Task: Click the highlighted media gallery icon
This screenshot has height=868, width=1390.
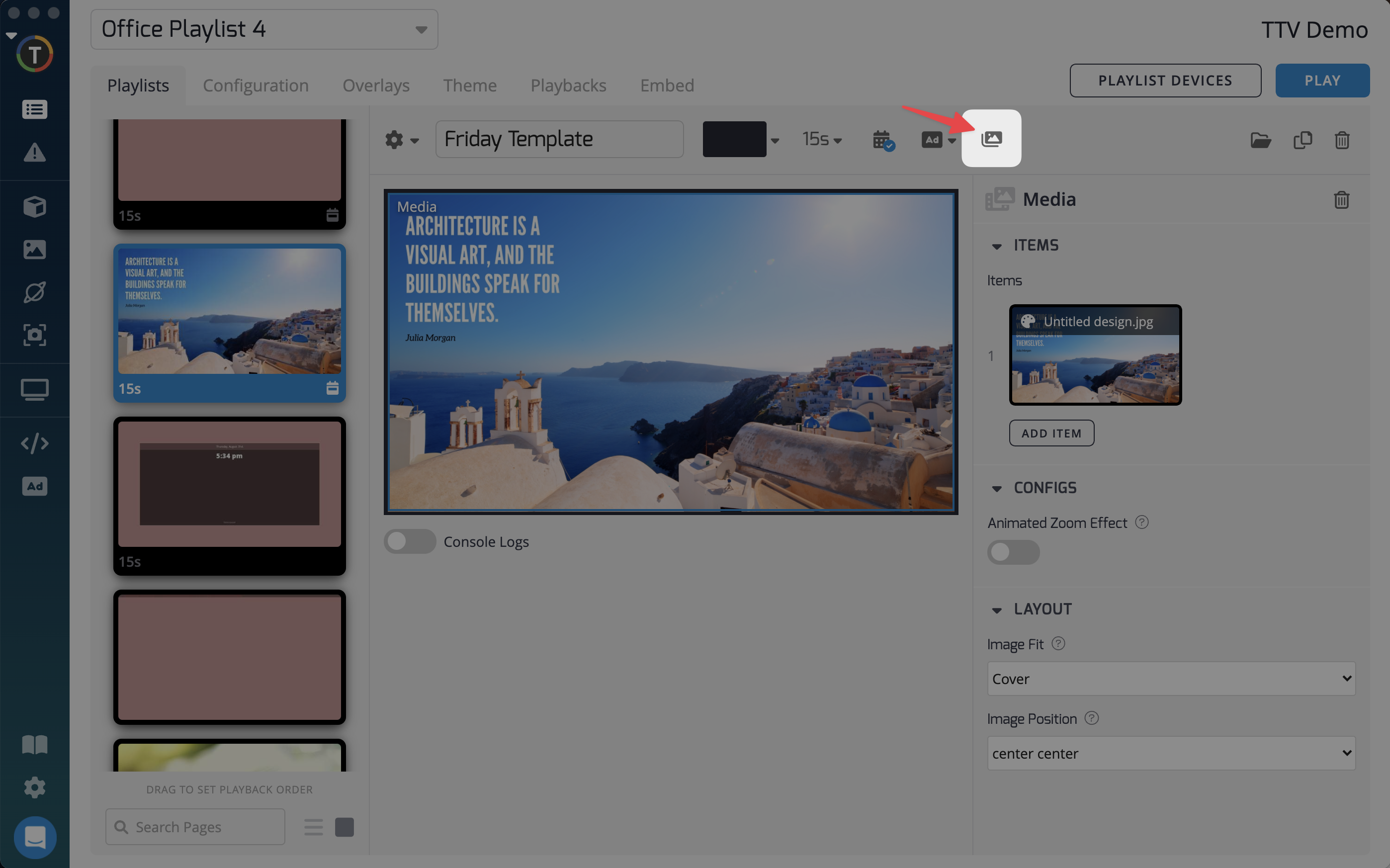Action: (991, 138)
